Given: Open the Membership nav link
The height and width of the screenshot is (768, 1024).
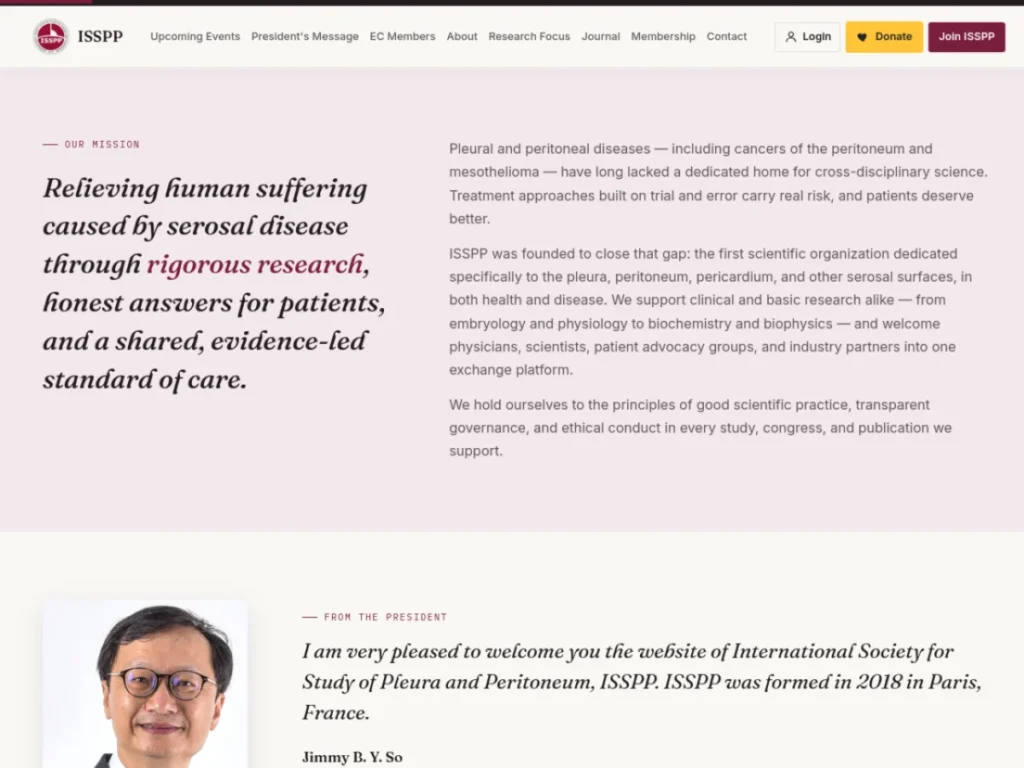Looking at the screenshot, I should tap(663, 37).
